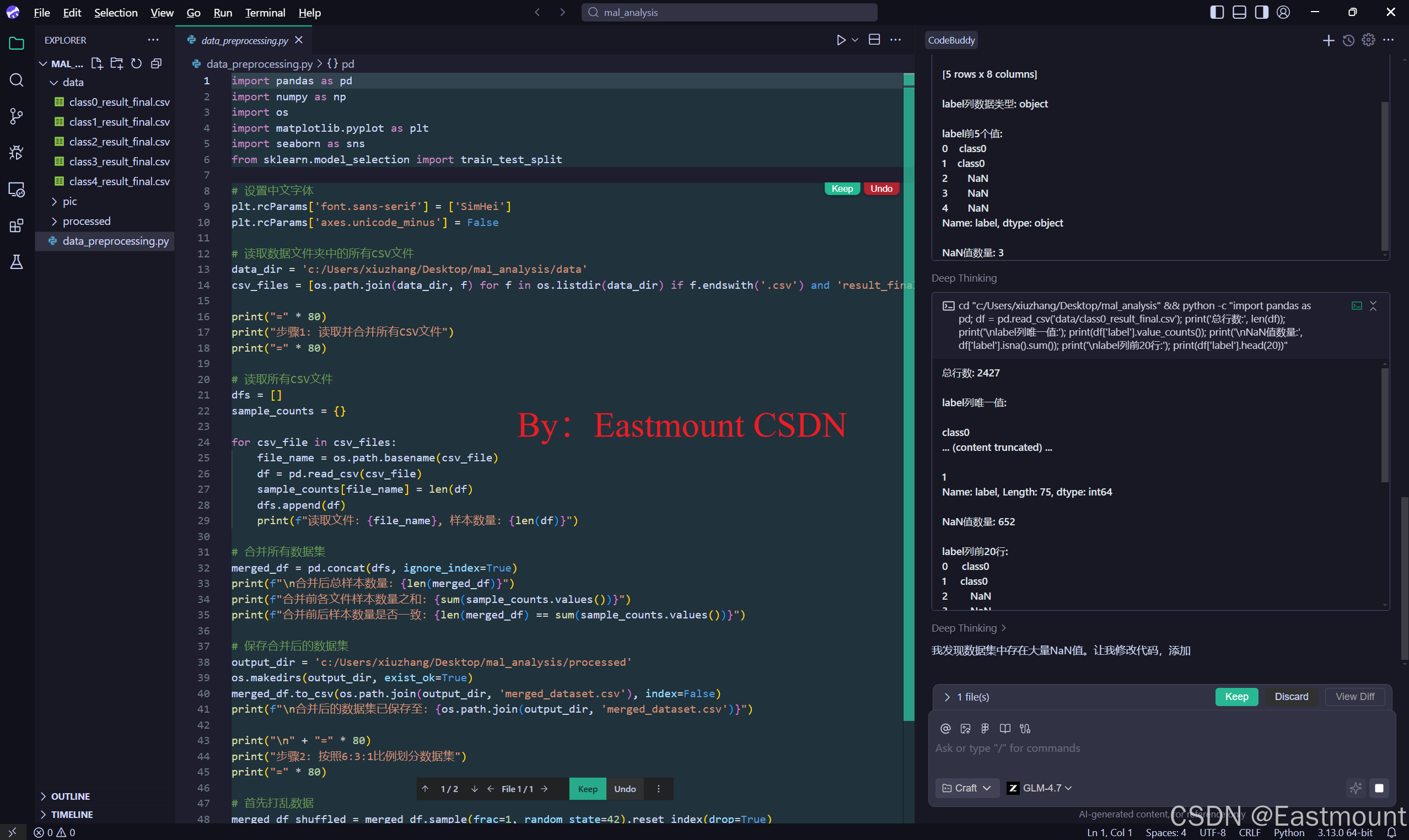This screenshot has height=840, width=1409.
Task: Click the Run Python File play icon
Action: pos(841,40)
